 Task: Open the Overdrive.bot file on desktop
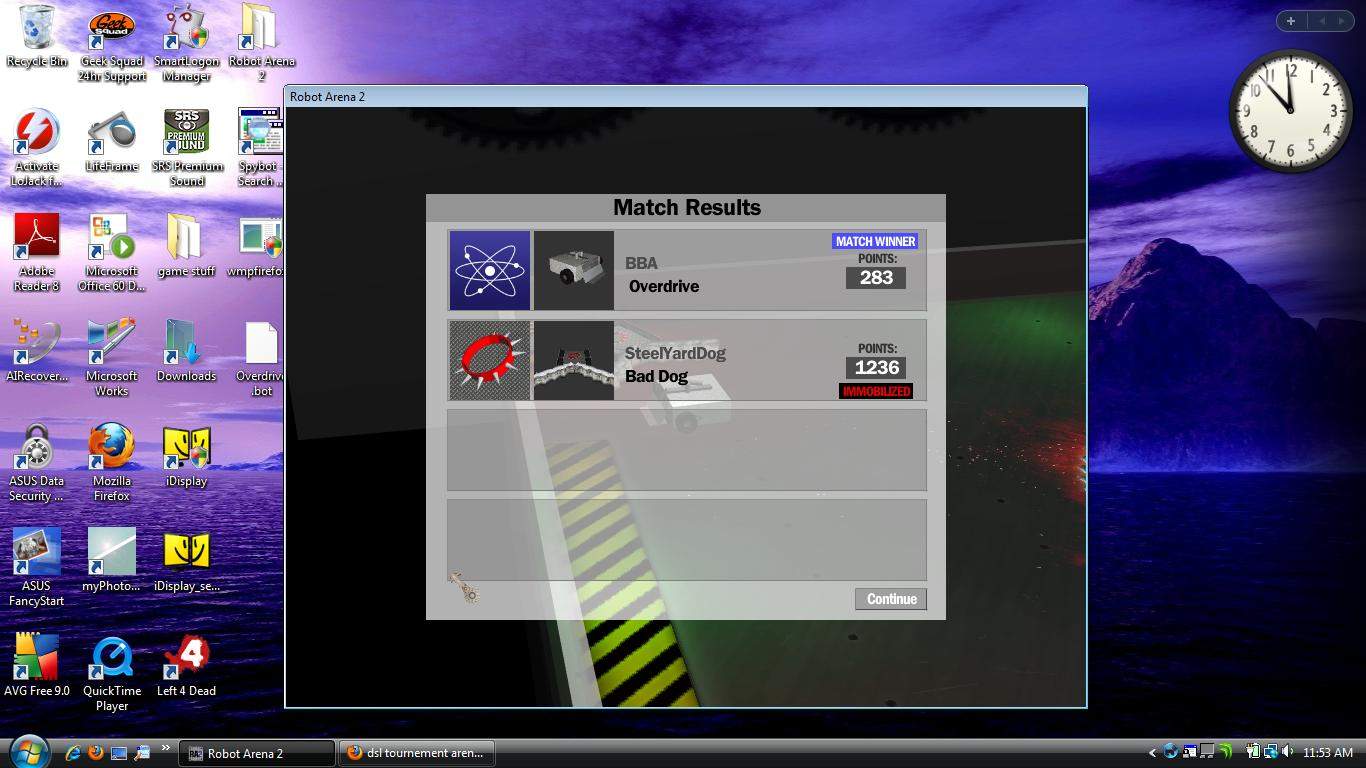pyautogui.click(x=261, y=346)
